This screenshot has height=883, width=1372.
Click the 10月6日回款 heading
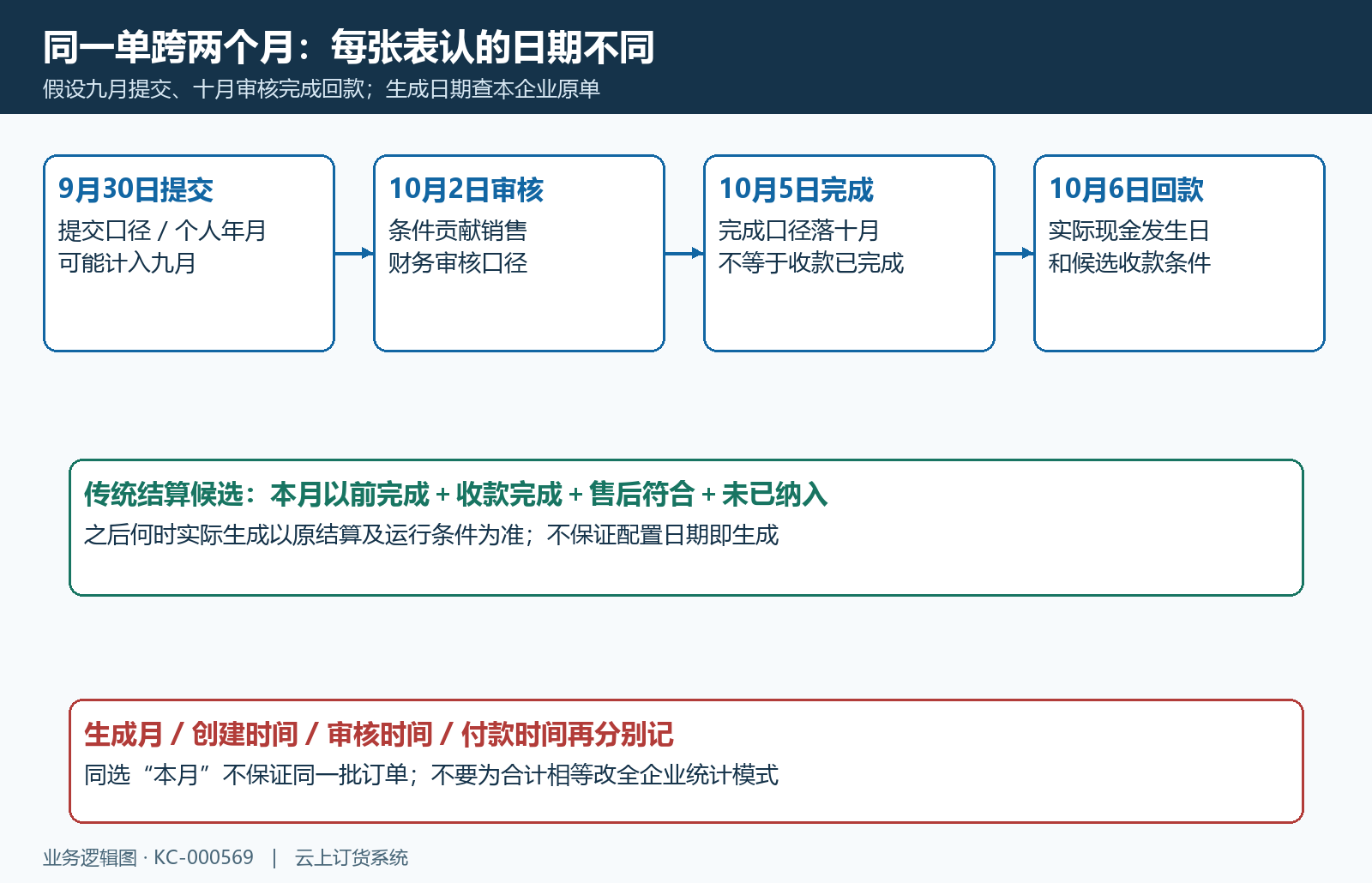(1126, 189)
